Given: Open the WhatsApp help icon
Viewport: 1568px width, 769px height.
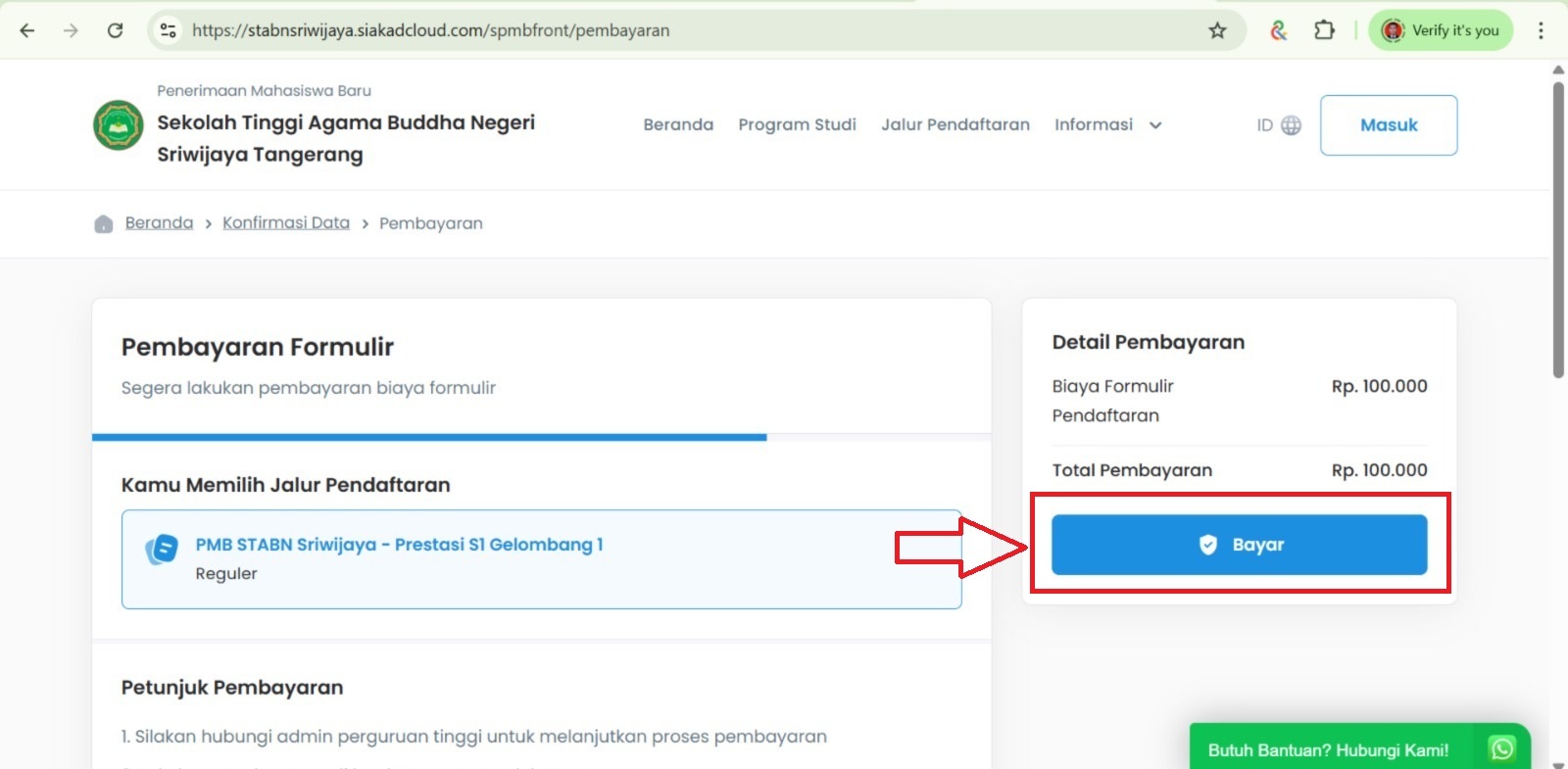Looking at the screenshot, I should (1501, 749).
